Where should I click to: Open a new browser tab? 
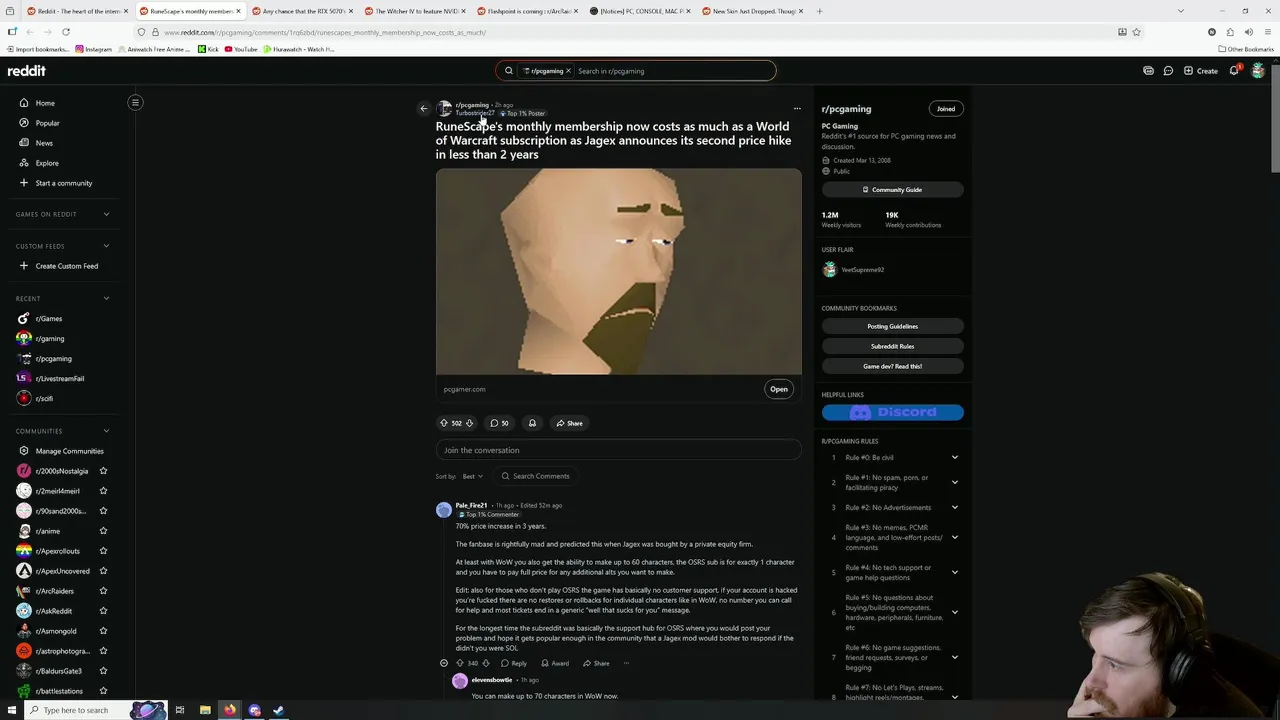(819, 11)
